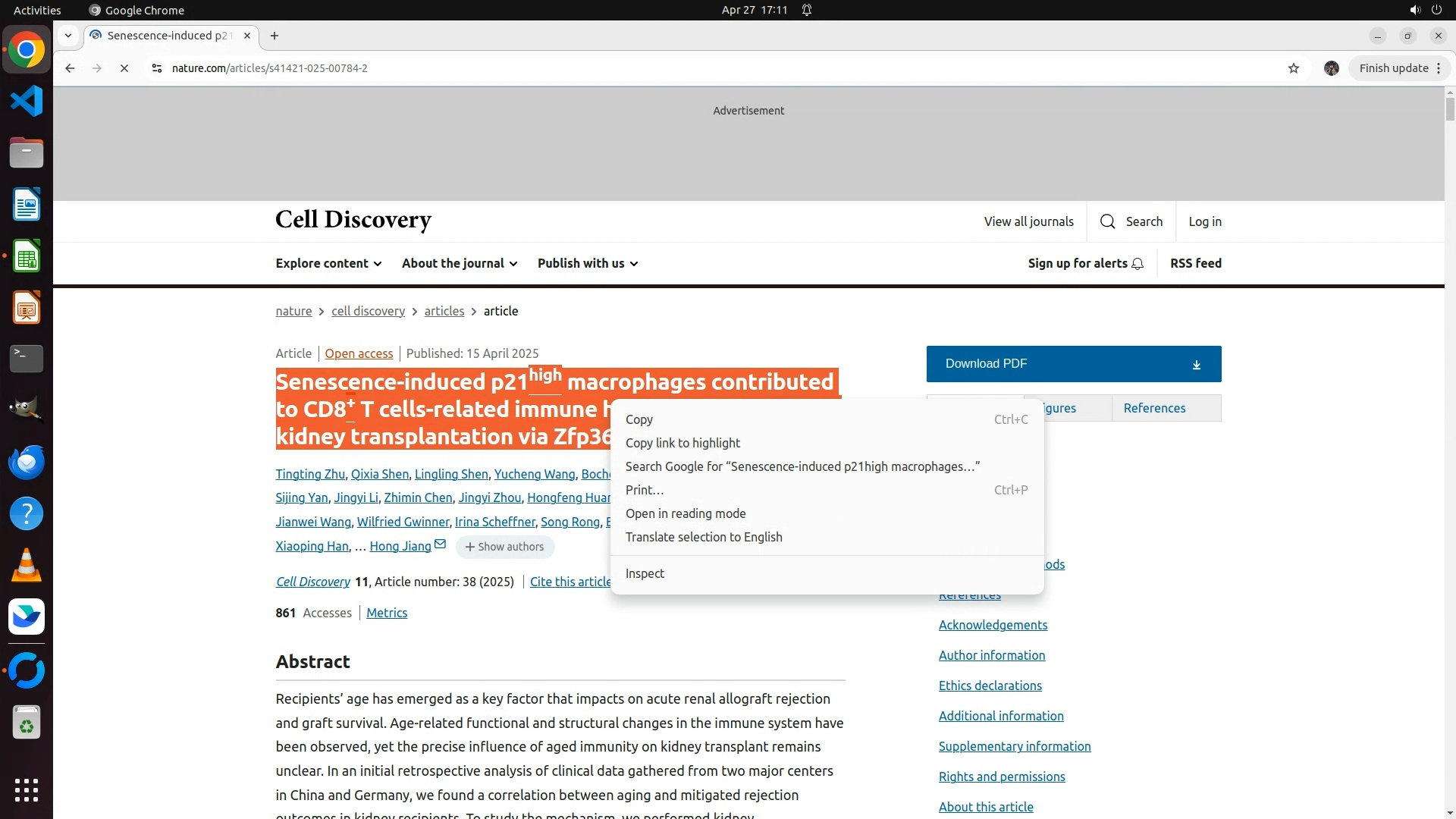Open the new tab plus button

(x=275, y=36)
